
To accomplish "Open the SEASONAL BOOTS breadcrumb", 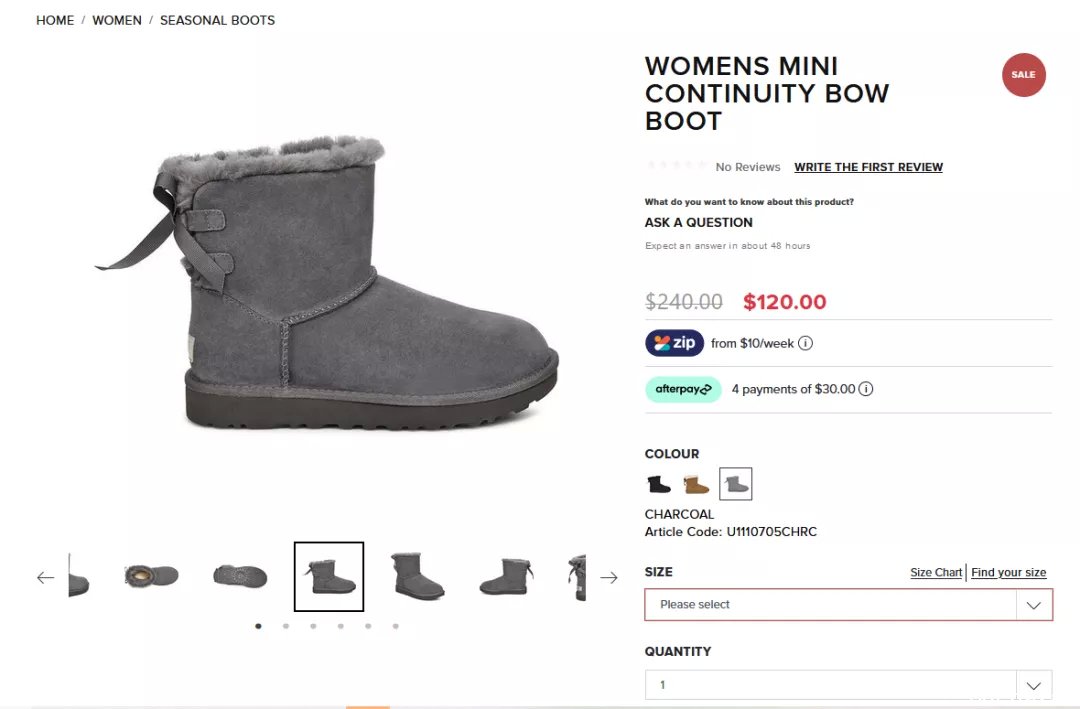I will [x=218, y=21].
